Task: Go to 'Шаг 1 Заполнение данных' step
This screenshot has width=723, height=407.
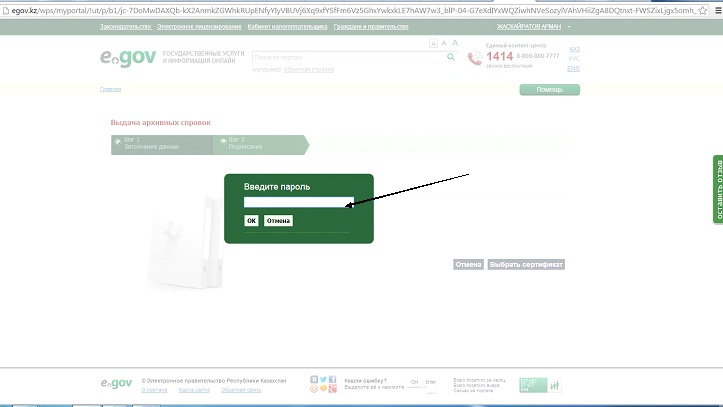Action: 160,144
